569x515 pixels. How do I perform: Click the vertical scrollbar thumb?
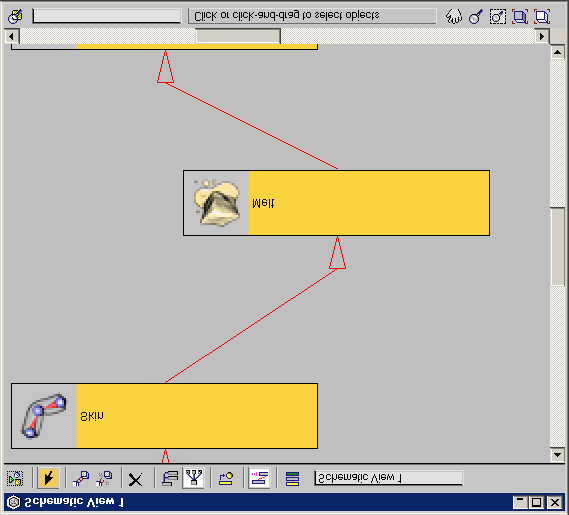(x=557, y=246)
